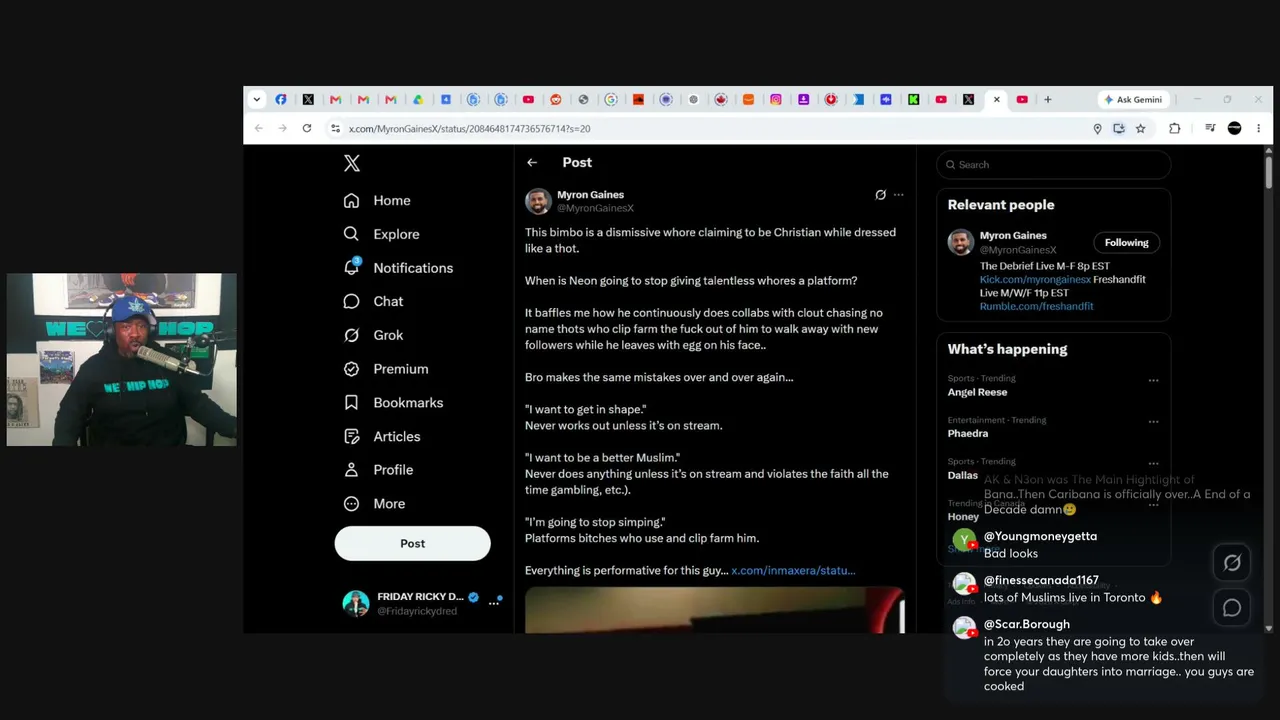Click the location permission icon in address bar
The image size is (1280, 720).
[1097, 128]
